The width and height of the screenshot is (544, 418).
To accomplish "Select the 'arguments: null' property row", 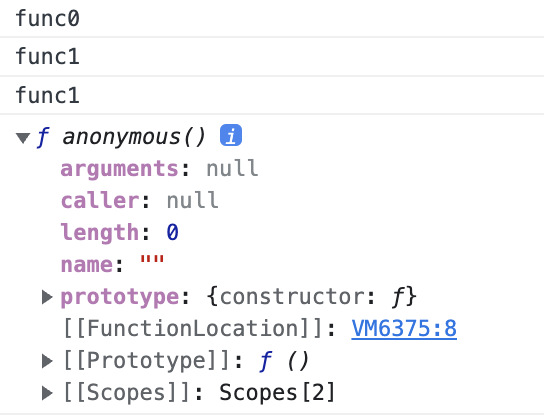I will click(160, 169).
